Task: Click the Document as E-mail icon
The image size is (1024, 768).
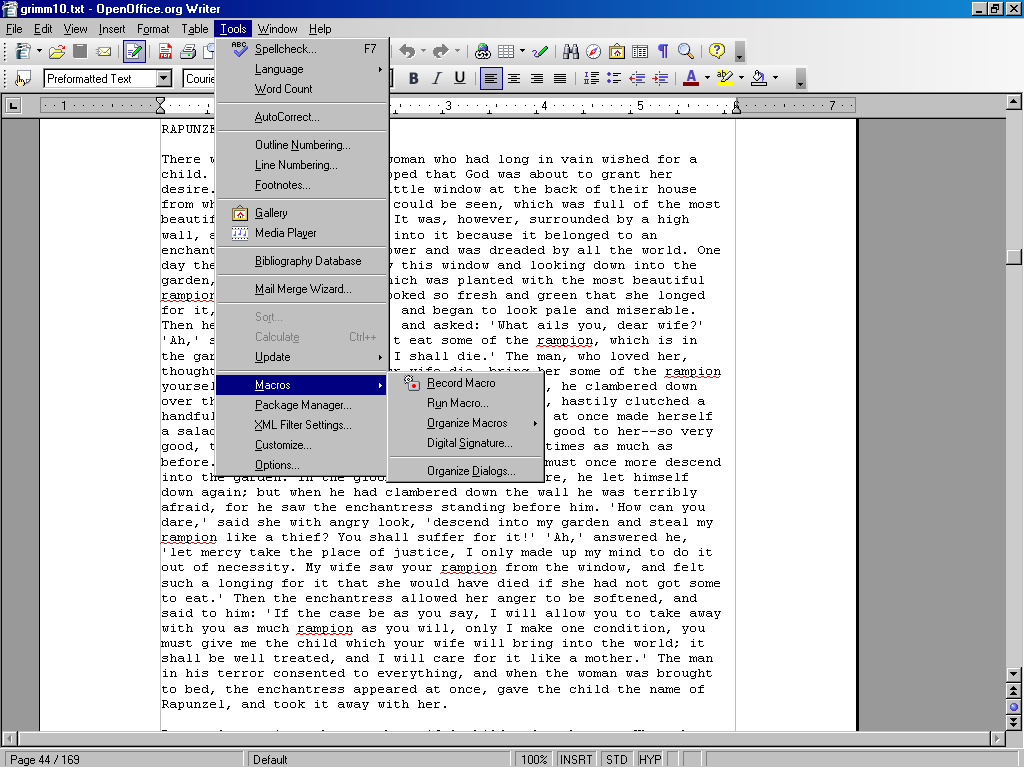Action: pos(103,51)
